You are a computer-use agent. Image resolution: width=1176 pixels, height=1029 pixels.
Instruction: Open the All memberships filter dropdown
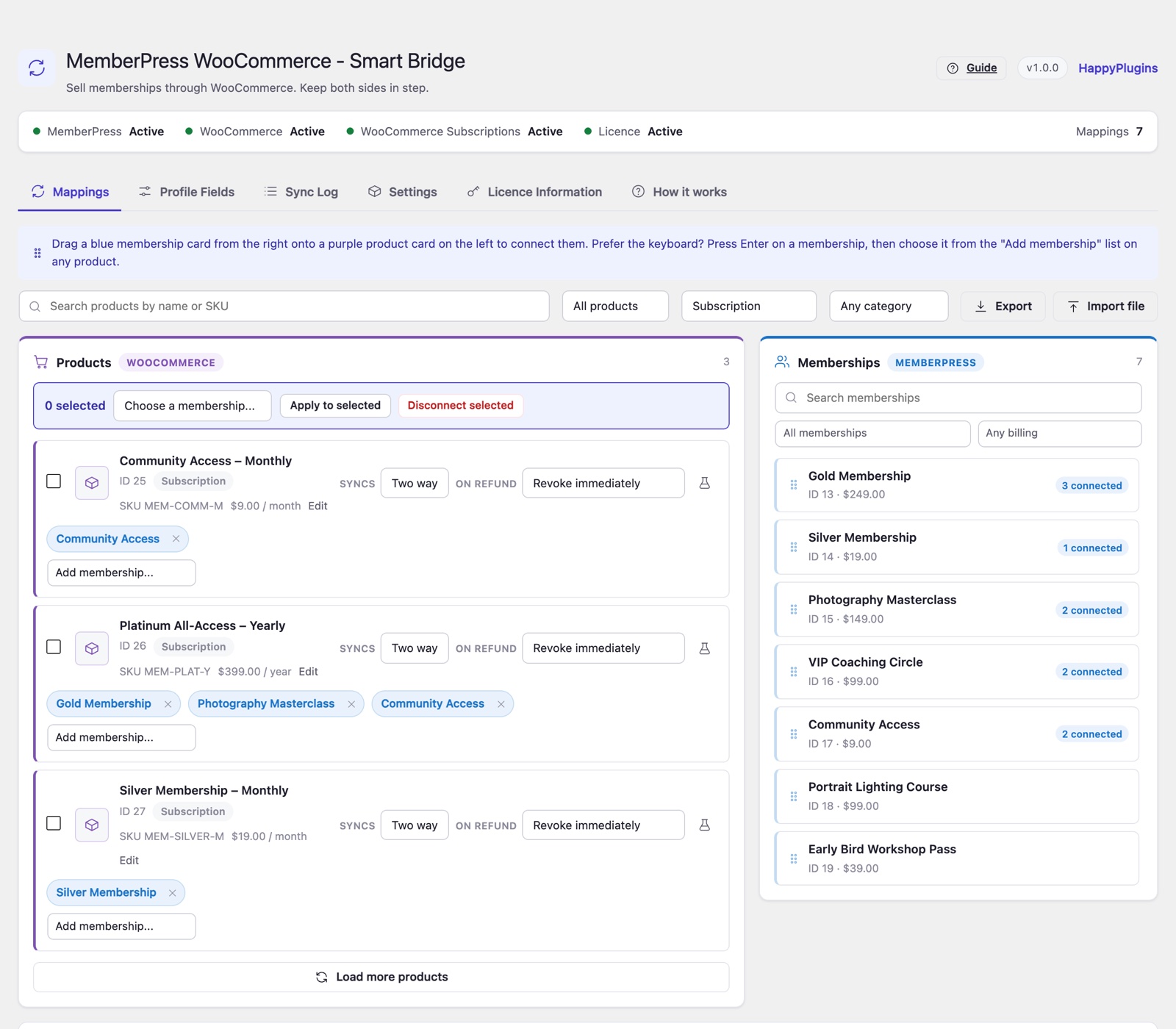[872, 434]
